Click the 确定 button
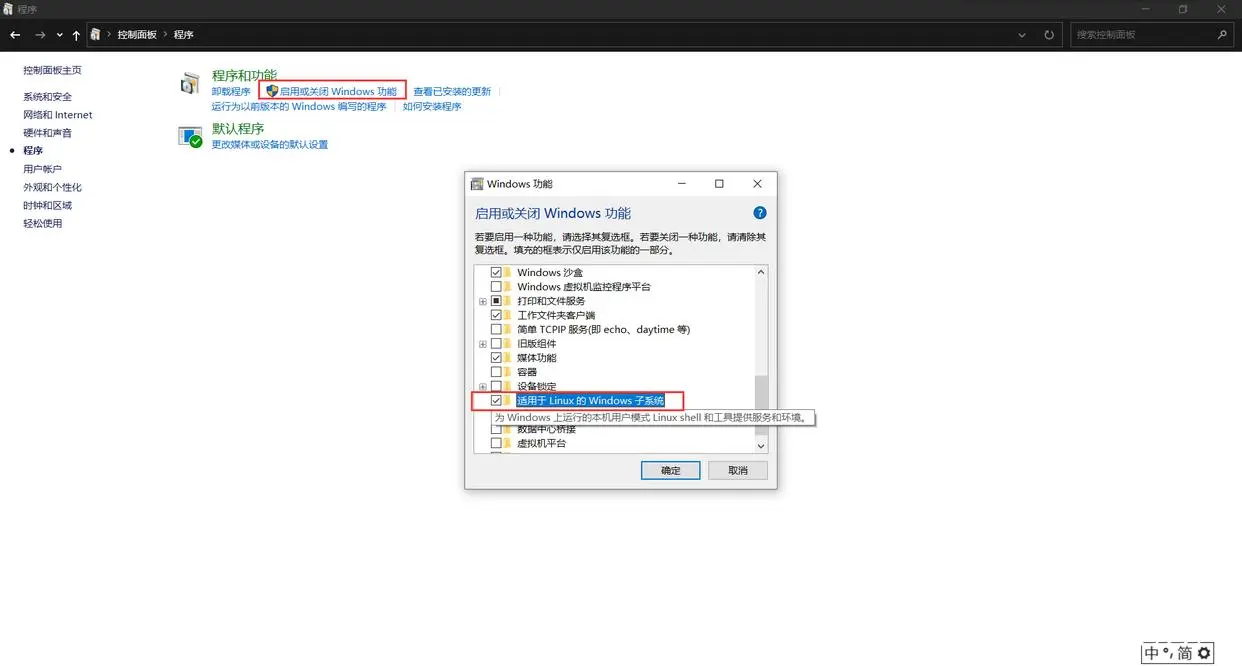 pyautogui.click(x=671, y=470)
